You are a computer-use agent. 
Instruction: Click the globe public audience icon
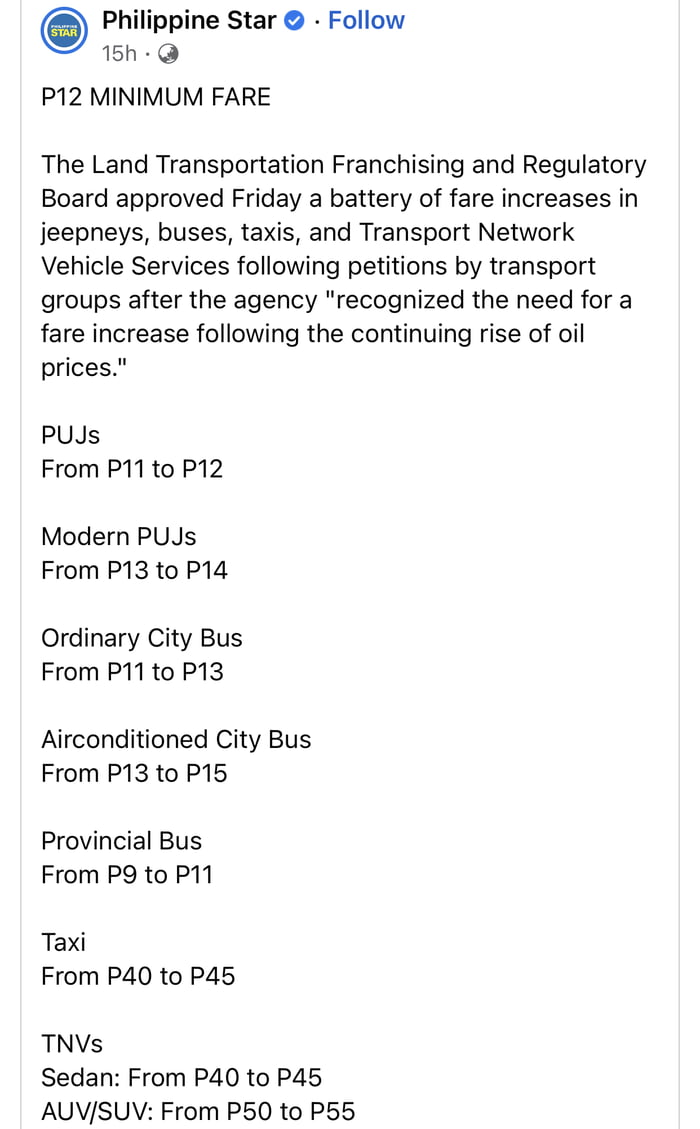168,54
